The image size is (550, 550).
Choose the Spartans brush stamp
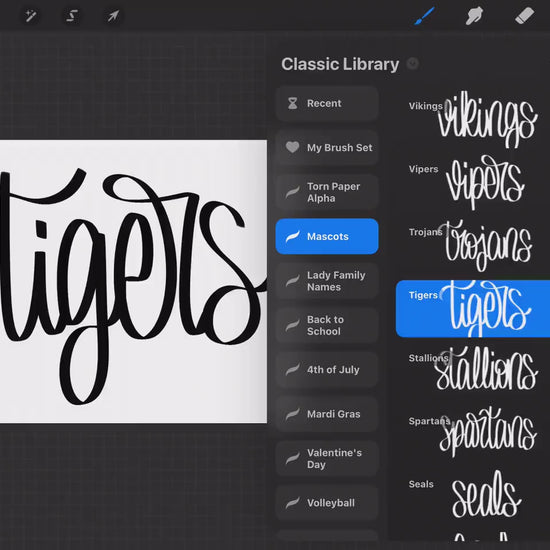(x=473, y=434)
